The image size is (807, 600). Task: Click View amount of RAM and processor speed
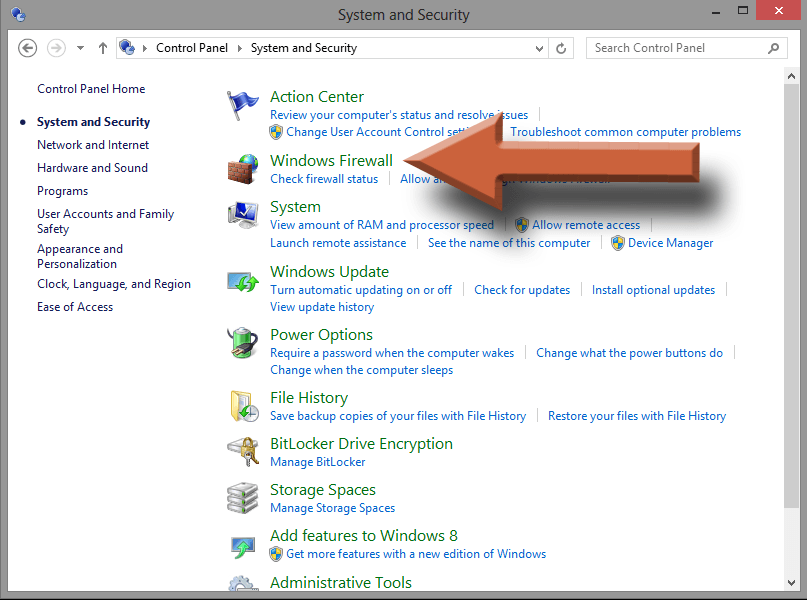click(381, 225)
